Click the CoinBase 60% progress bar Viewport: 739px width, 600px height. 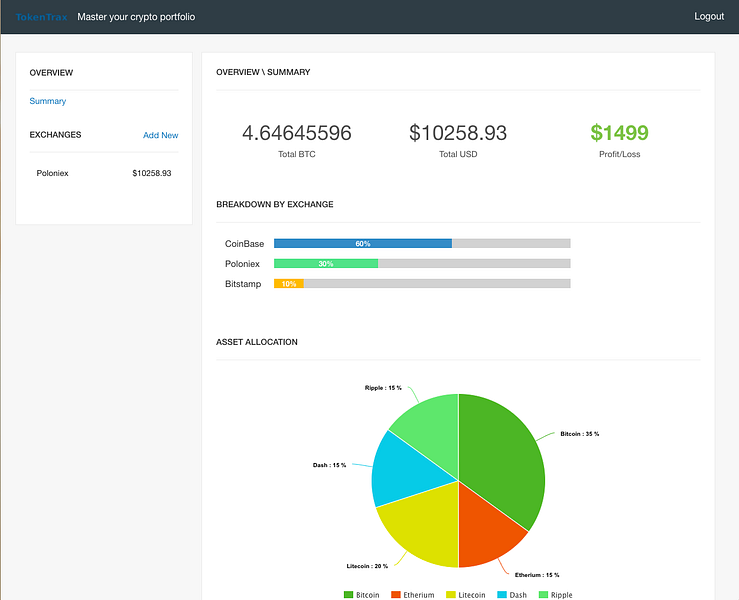[x=422, y=244]
